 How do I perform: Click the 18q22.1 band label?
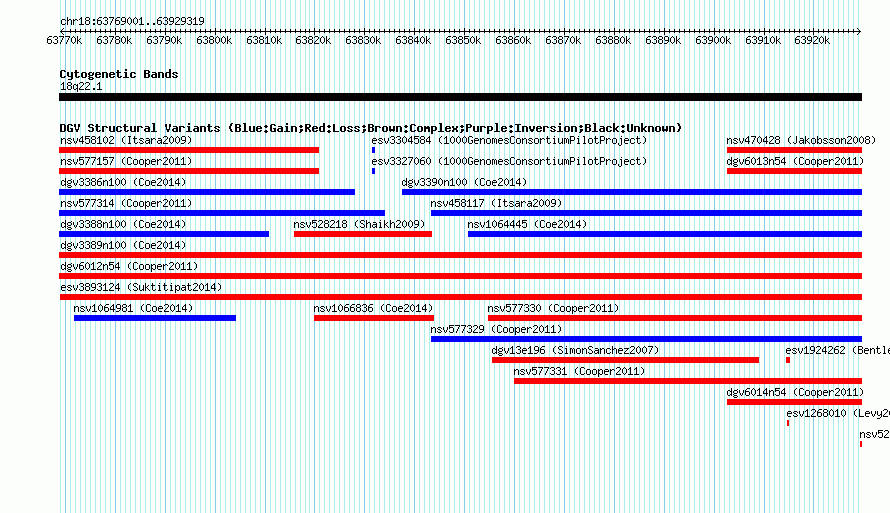(x=81, y=86)
